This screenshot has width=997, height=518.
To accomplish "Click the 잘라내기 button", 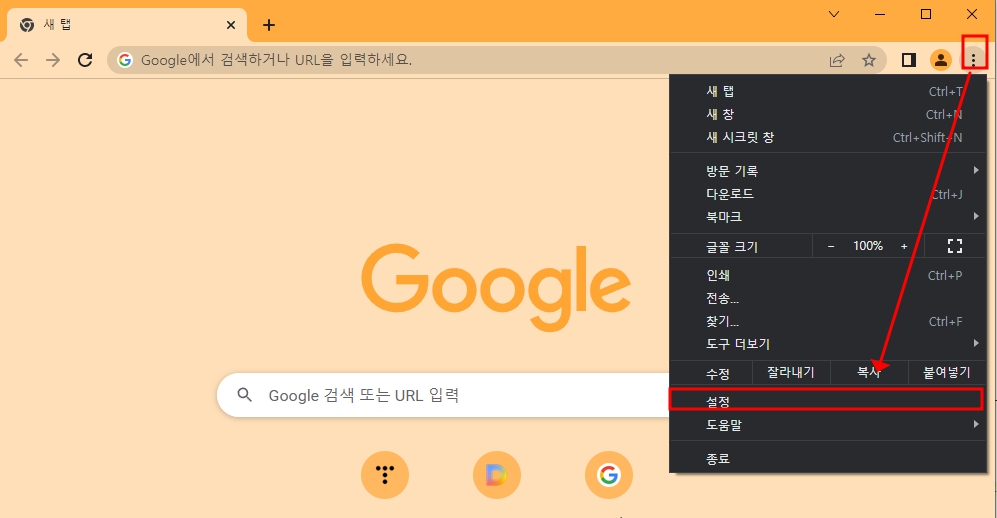I will [x=790, y=372].
